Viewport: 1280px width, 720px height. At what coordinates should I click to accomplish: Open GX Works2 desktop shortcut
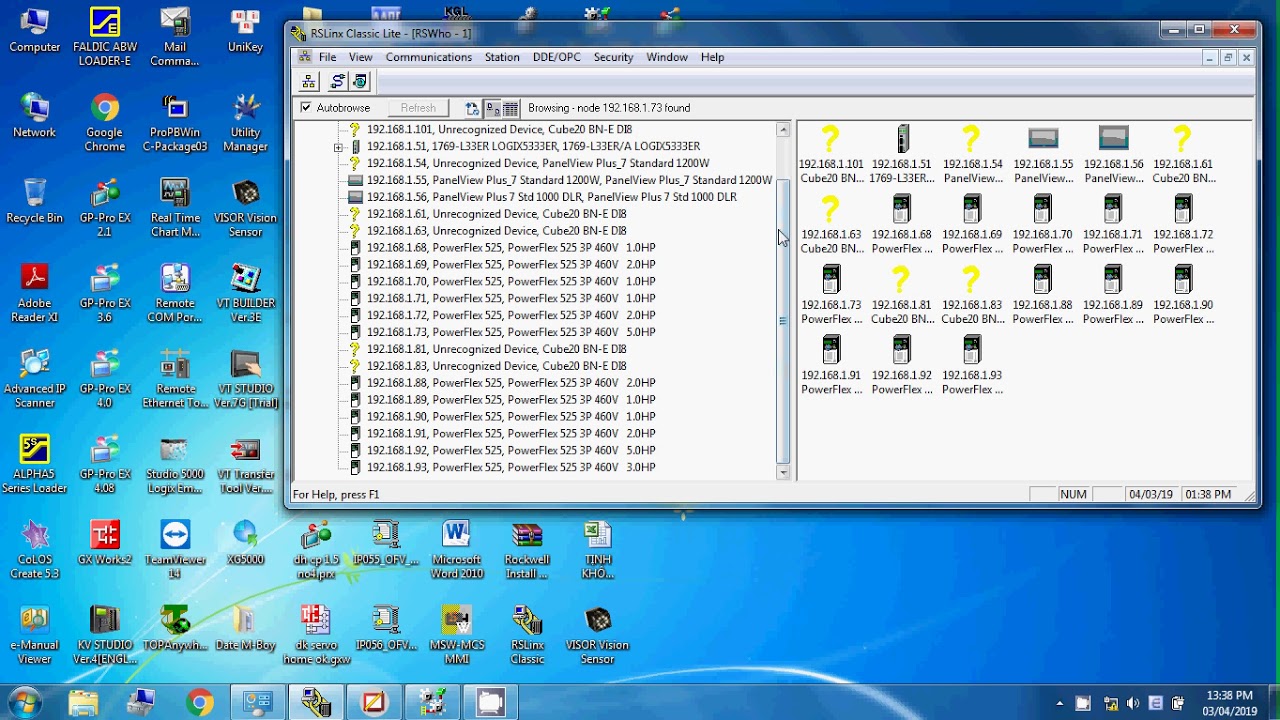click(105, 543)
